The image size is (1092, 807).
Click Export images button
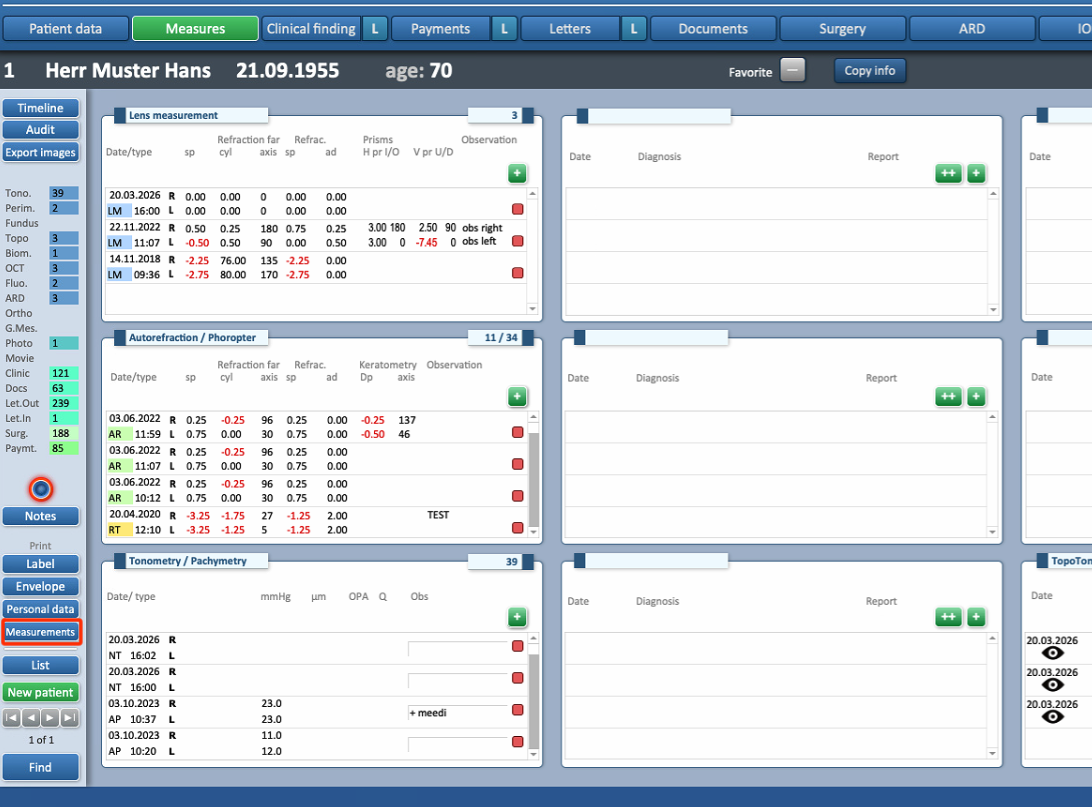40,152
